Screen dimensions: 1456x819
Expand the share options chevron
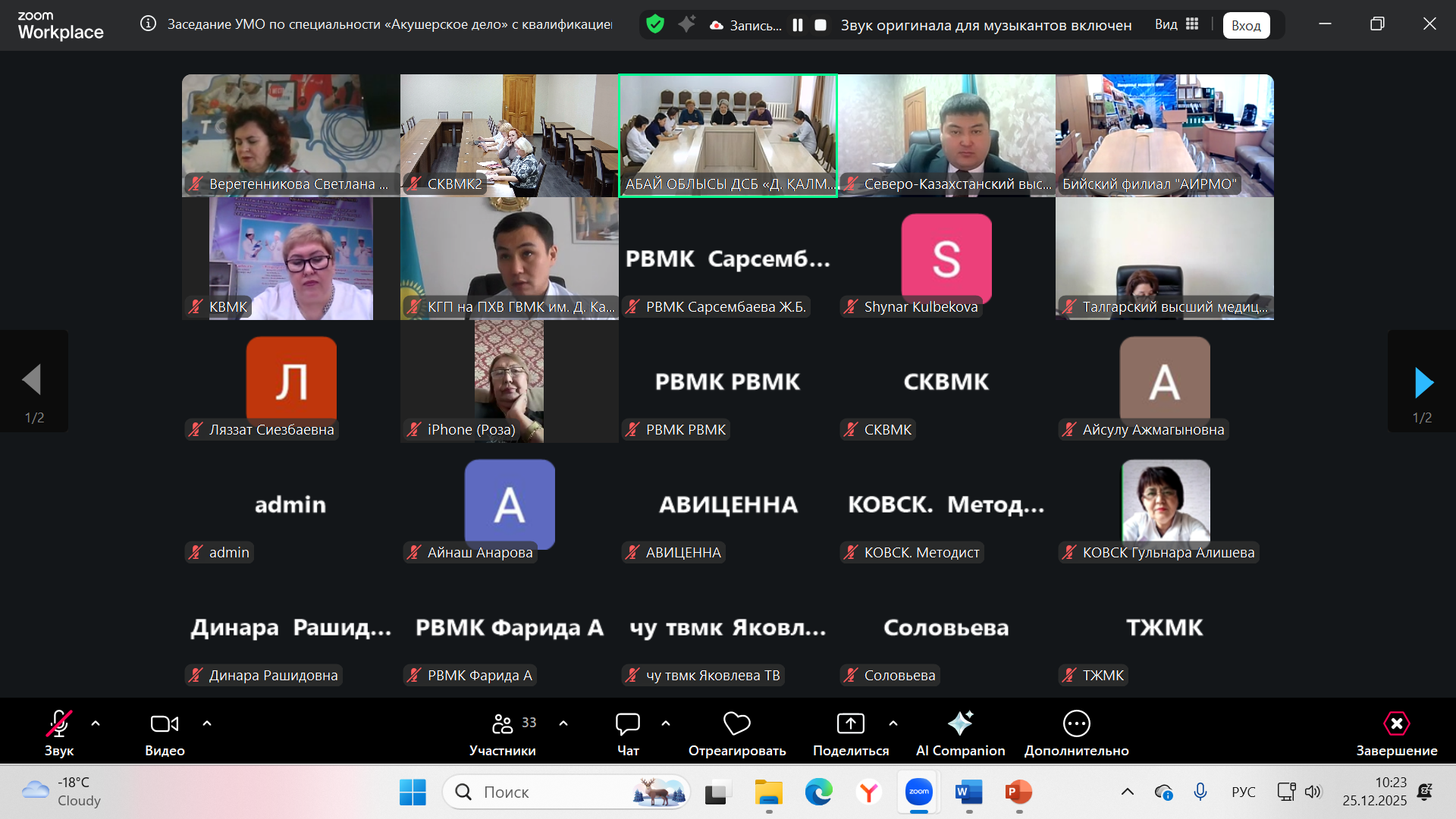893,723
